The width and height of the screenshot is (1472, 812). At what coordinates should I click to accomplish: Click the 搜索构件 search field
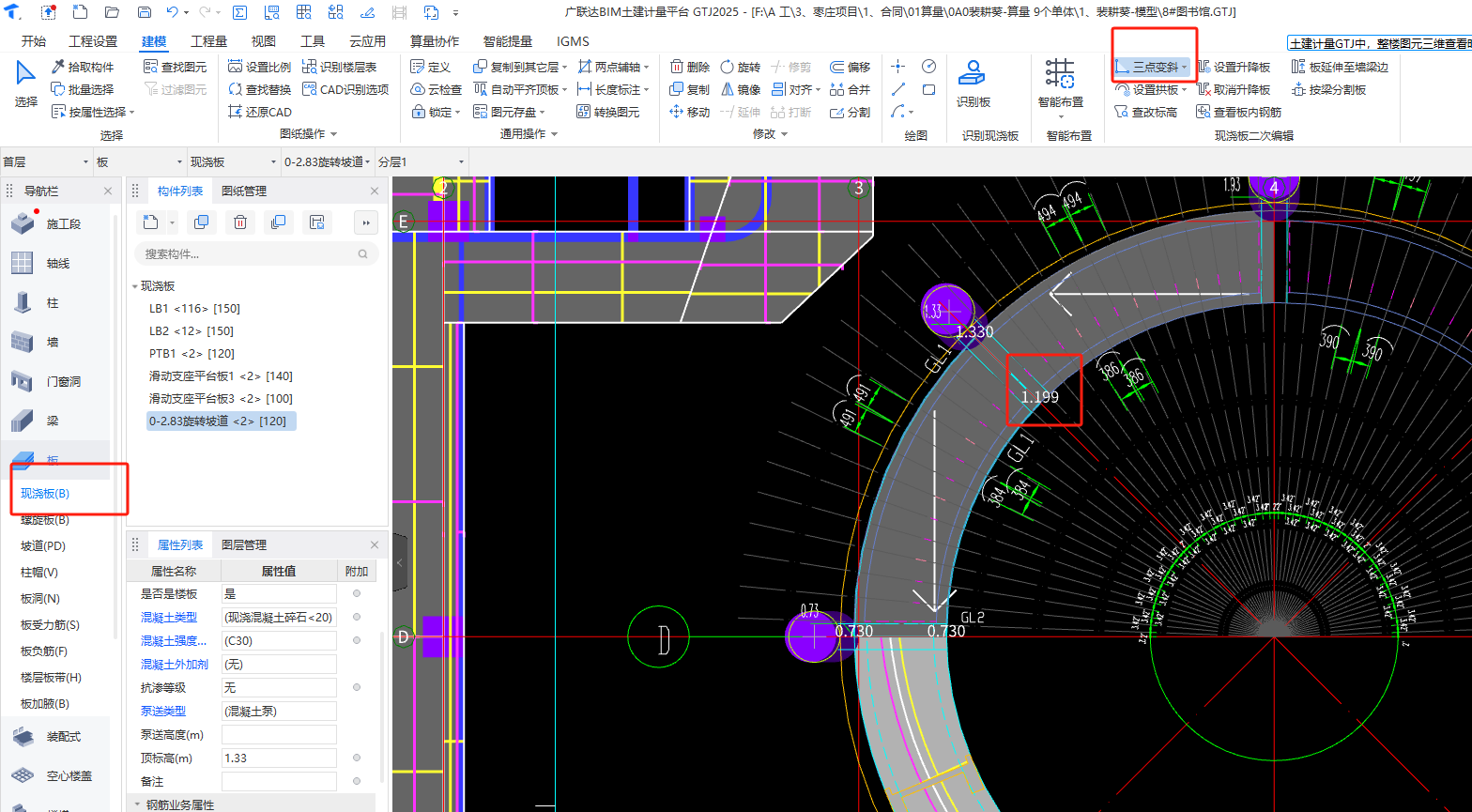coord(255,253)
